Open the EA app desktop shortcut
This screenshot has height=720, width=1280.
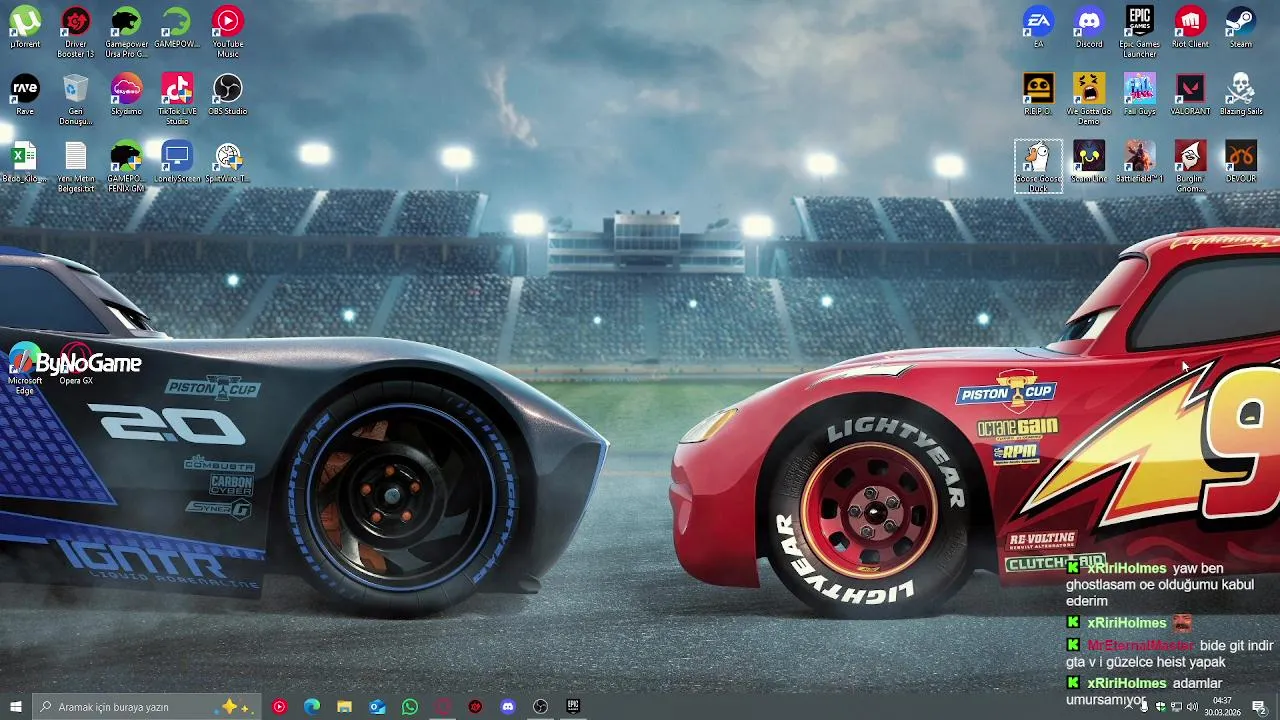(x=1038, y=28)
